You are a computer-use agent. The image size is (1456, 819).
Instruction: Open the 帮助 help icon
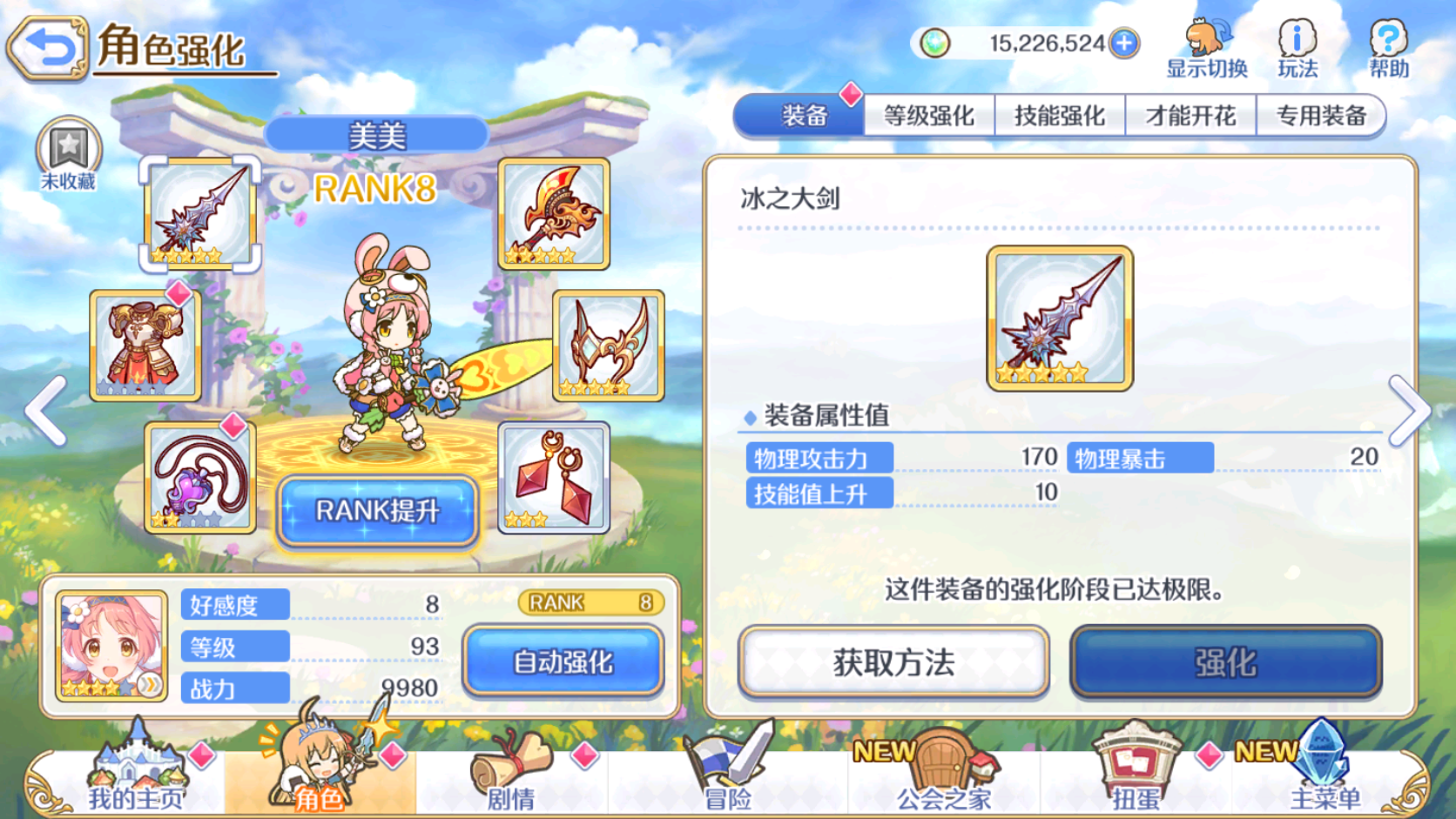[x=1389, y=49]
